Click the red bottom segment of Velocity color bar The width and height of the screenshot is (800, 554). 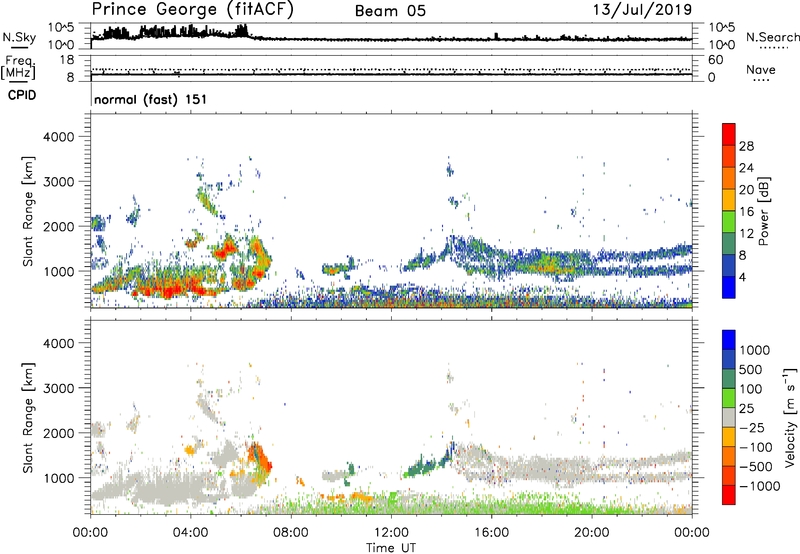coord(729,495)
